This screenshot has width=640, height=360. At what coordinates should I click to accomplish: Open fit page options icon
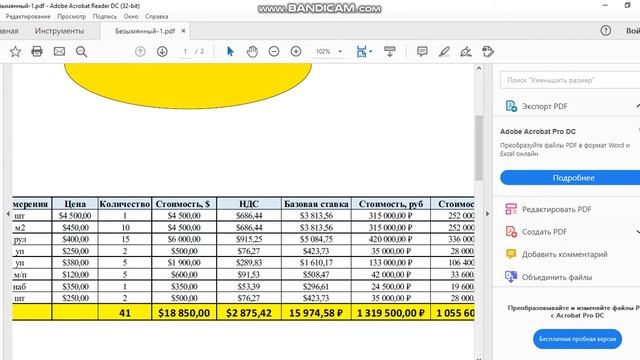pos(361,51)
